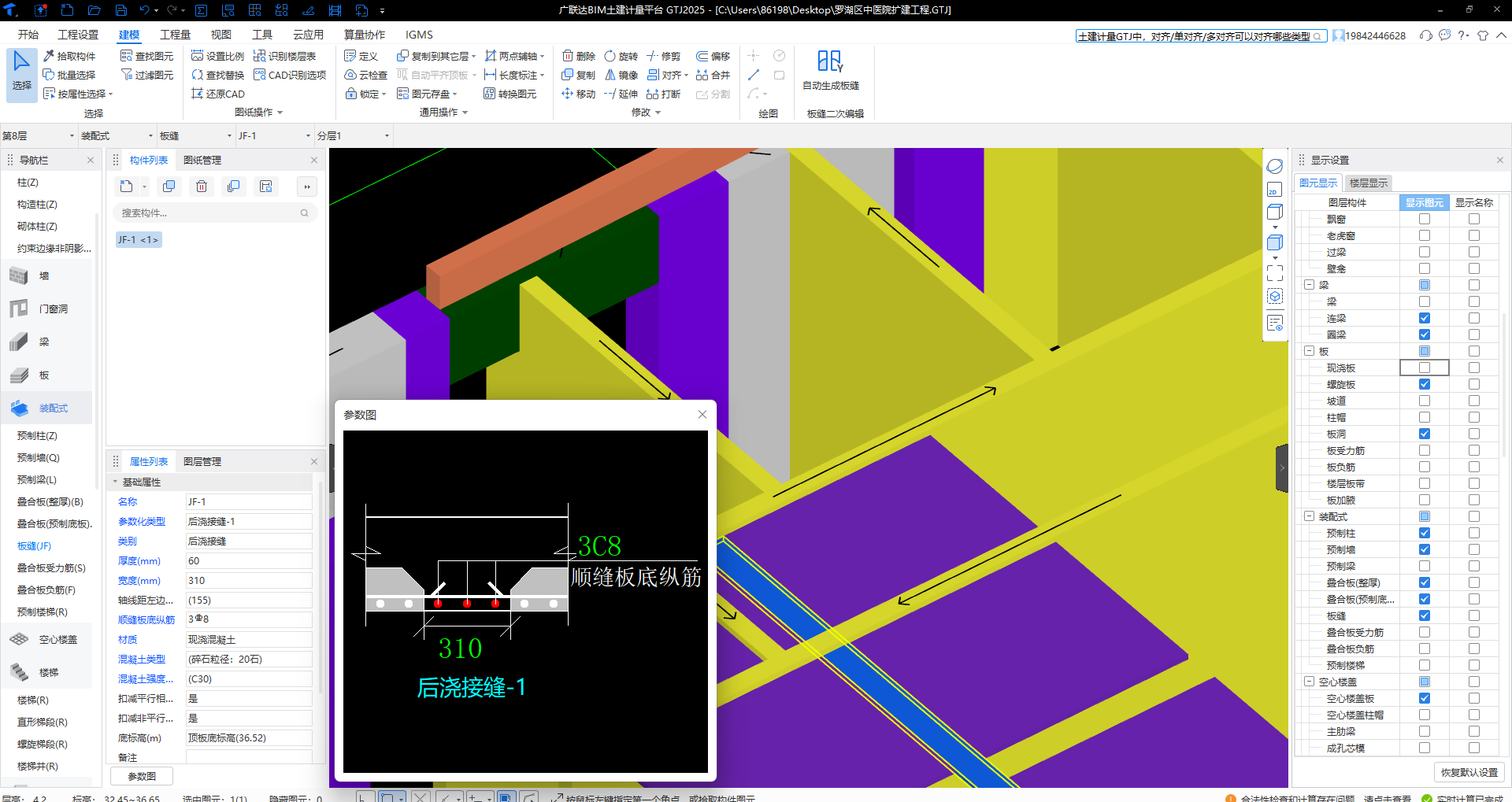The width and height of the screenshot is (1512, 802).
Task: Open the 分层1 layer dropdown
Action: pyautogui.click(x=354, y=135)
